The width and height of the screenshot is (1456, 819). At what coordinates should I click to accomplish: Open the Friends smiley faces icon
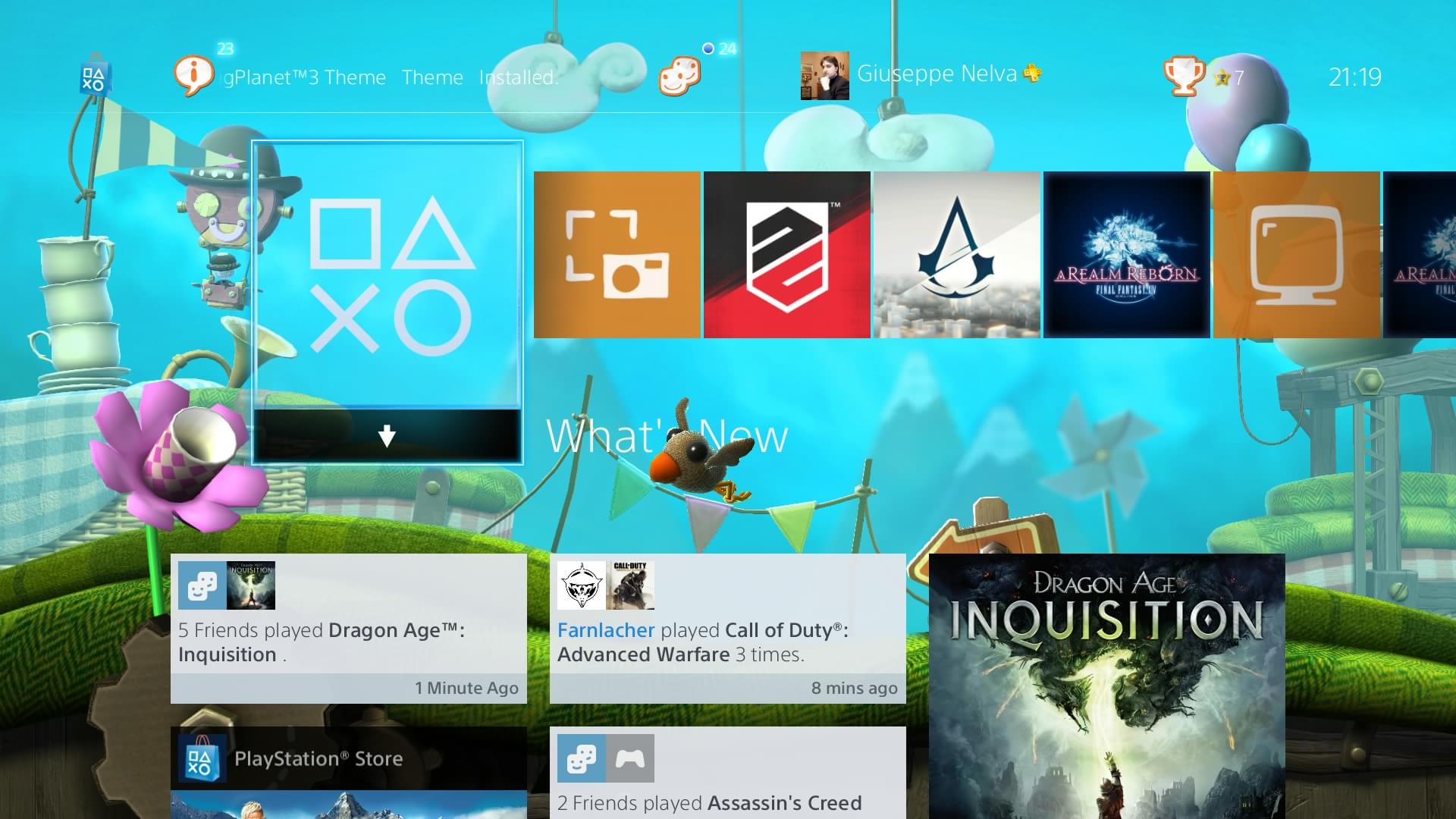[679, 76]
